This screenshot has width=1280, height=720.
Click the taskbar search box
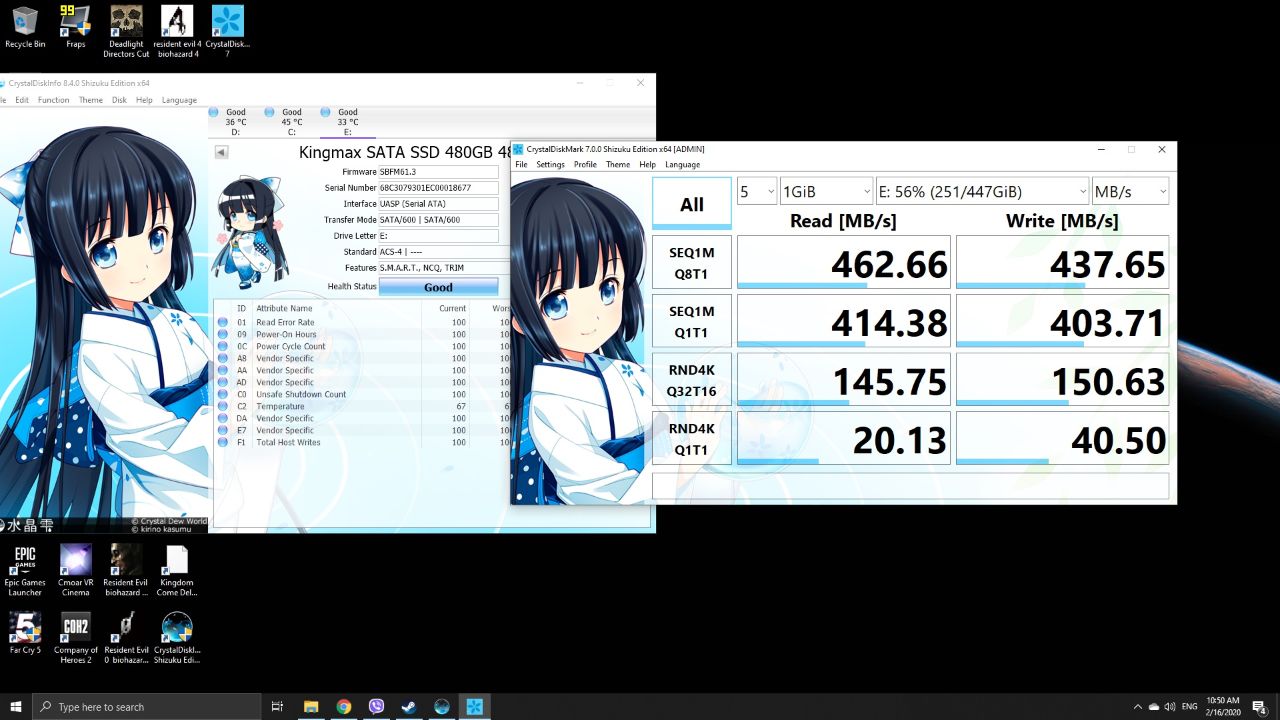coord(148,706)
